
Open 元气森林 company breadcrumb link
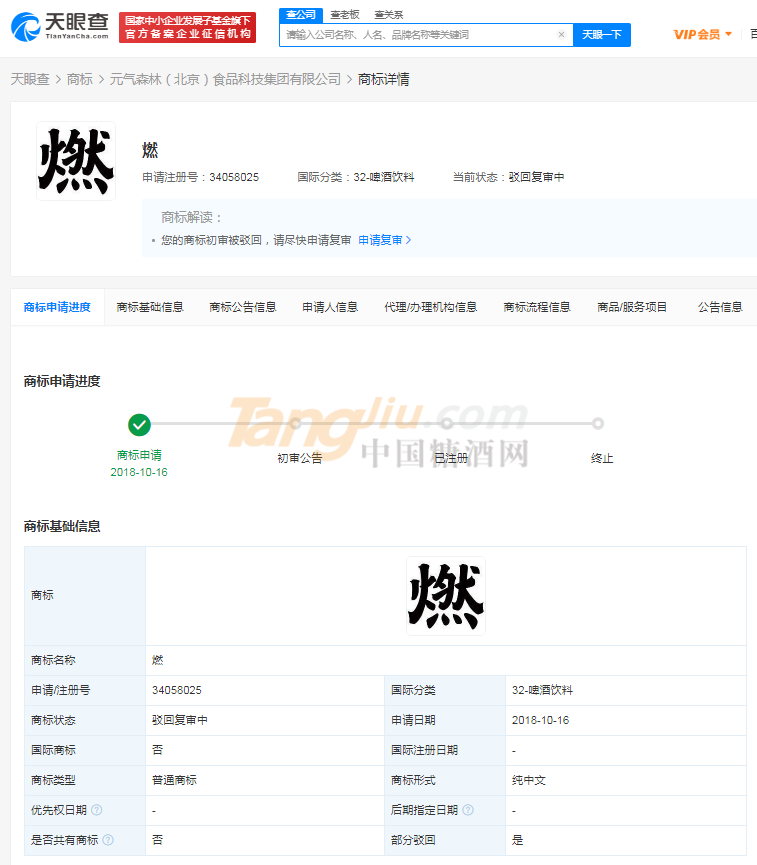click(x=225, y=79)
